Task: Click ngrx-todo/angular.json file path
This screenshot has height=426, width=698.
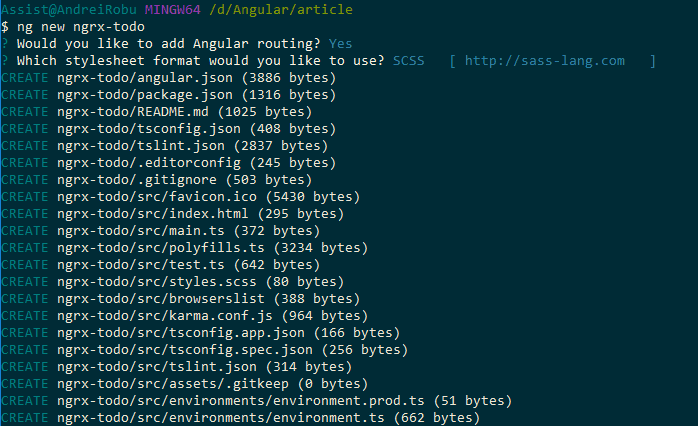Action: pos(145,78)
